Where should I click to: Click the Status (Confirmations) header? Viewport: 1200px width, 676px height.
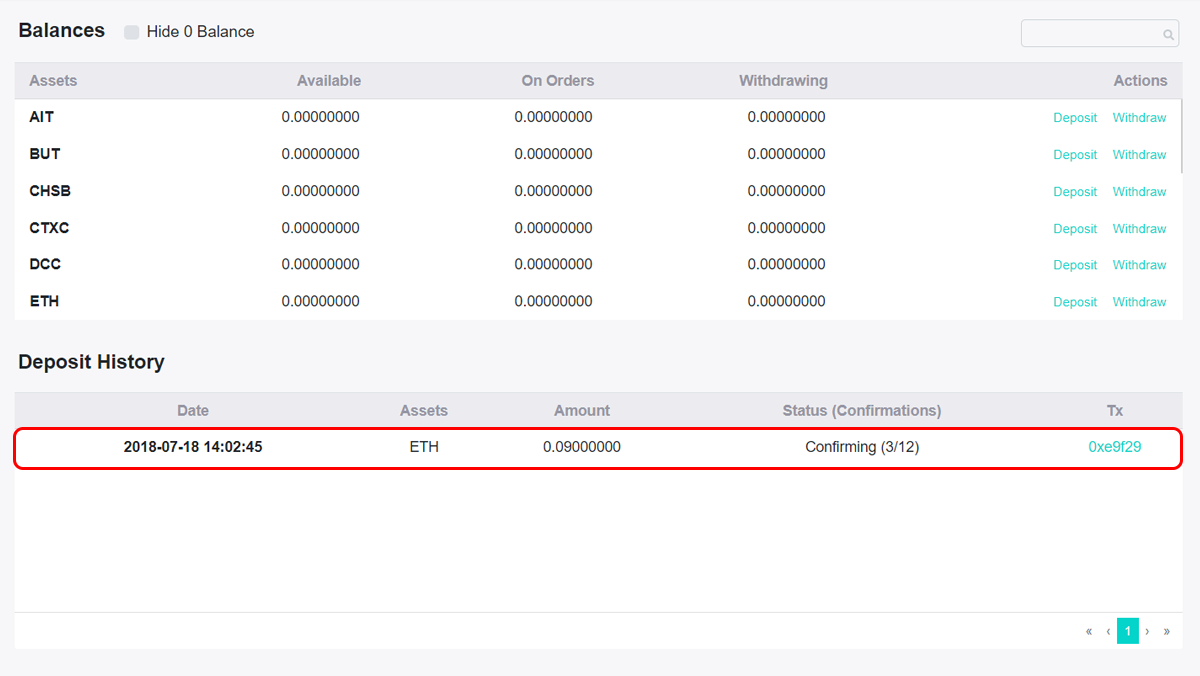862,411
